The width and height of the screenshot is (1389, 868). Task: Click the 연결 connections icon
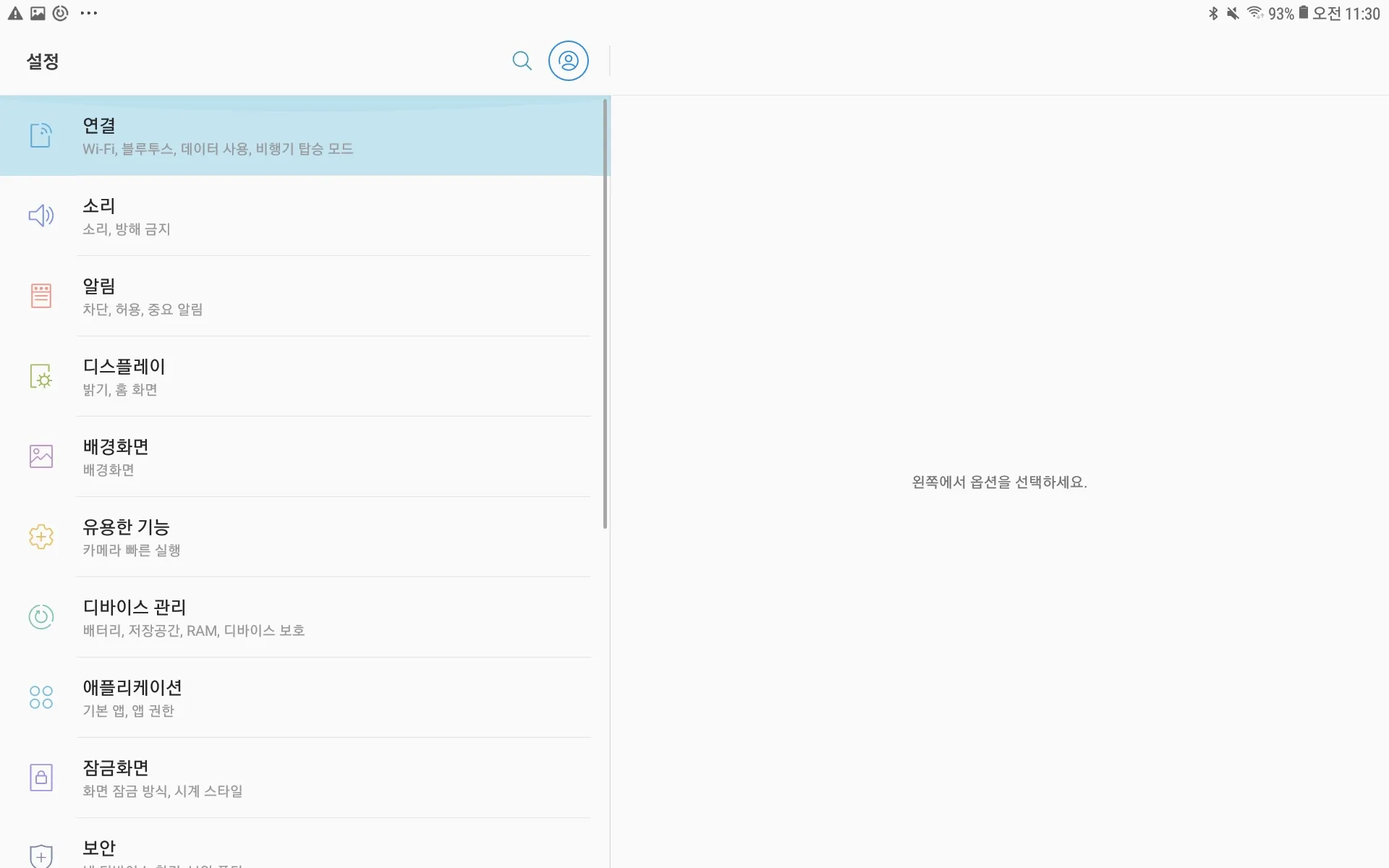tap(41, 135)
